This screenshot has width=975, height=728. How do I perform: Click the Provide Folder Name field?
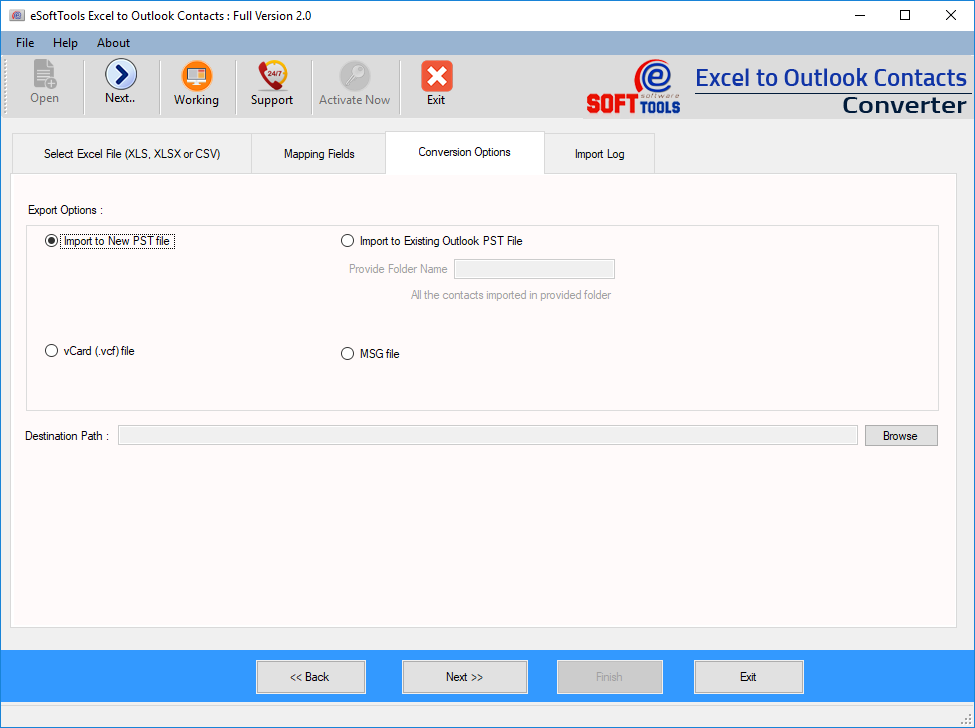(534, 269)
